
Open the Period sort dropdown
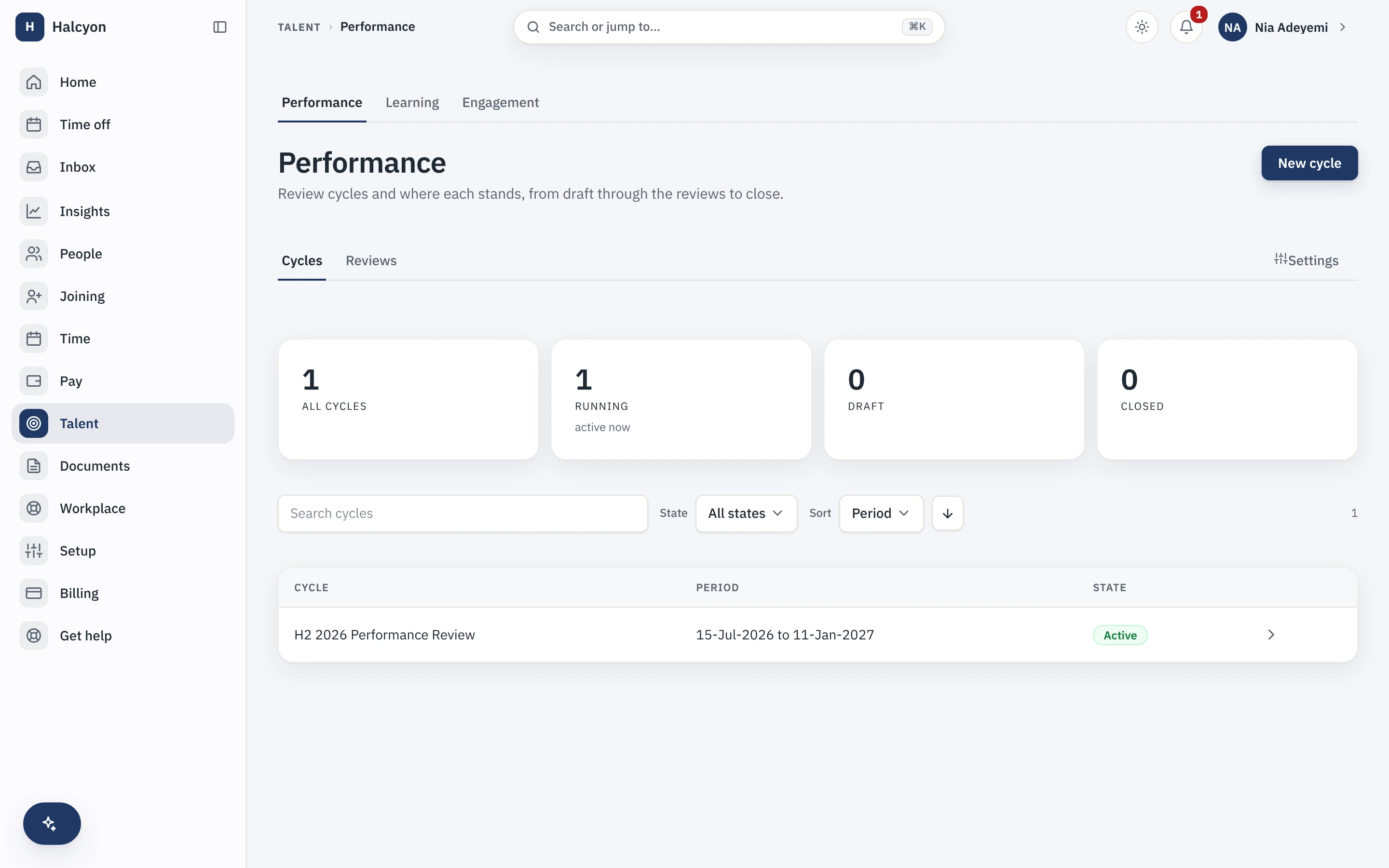pyautogui.click(x=881, y=513)
